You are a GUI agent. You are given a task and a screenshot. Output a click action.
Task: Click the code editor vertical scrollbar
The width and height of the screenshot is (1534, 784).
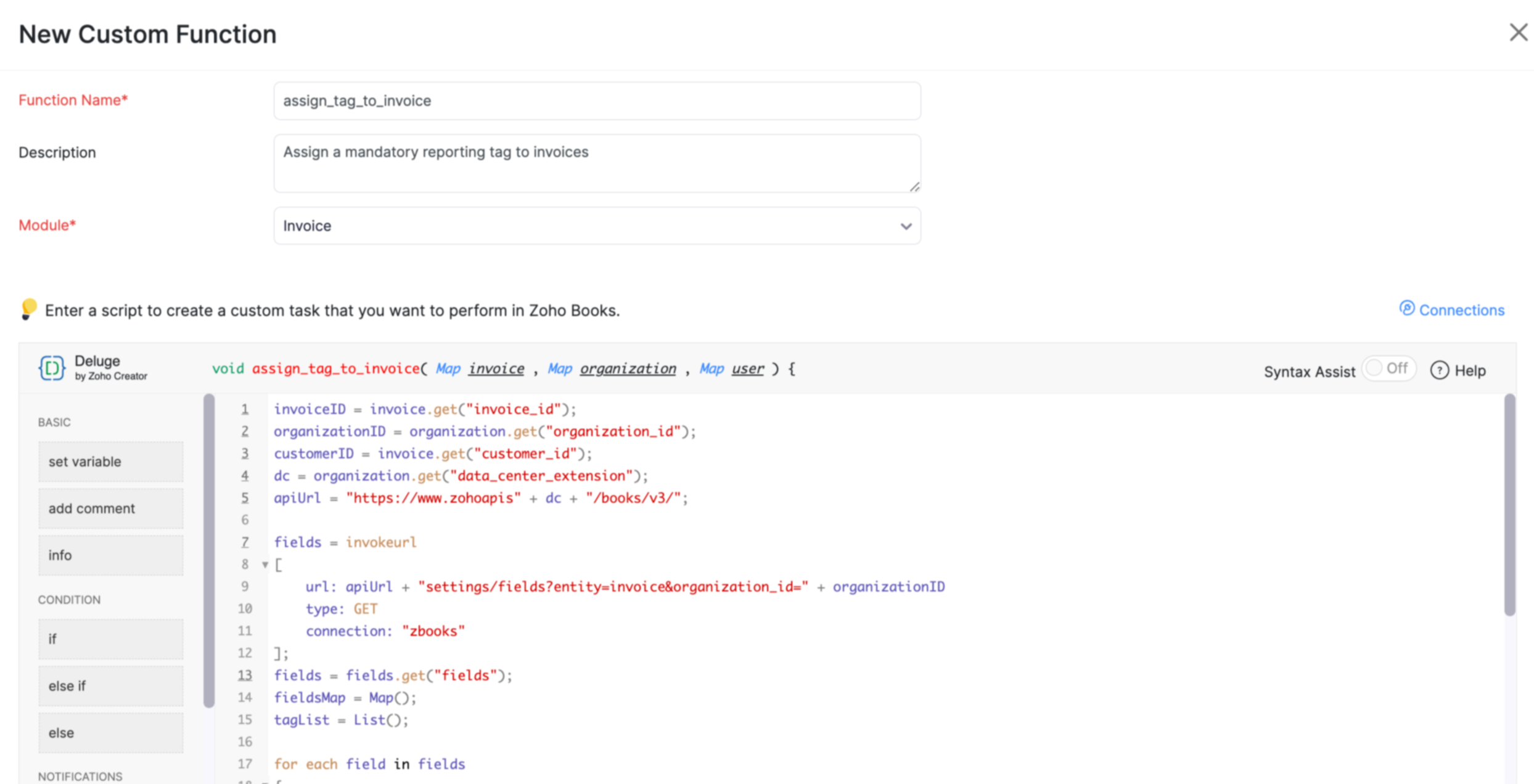pos(1509,504)
